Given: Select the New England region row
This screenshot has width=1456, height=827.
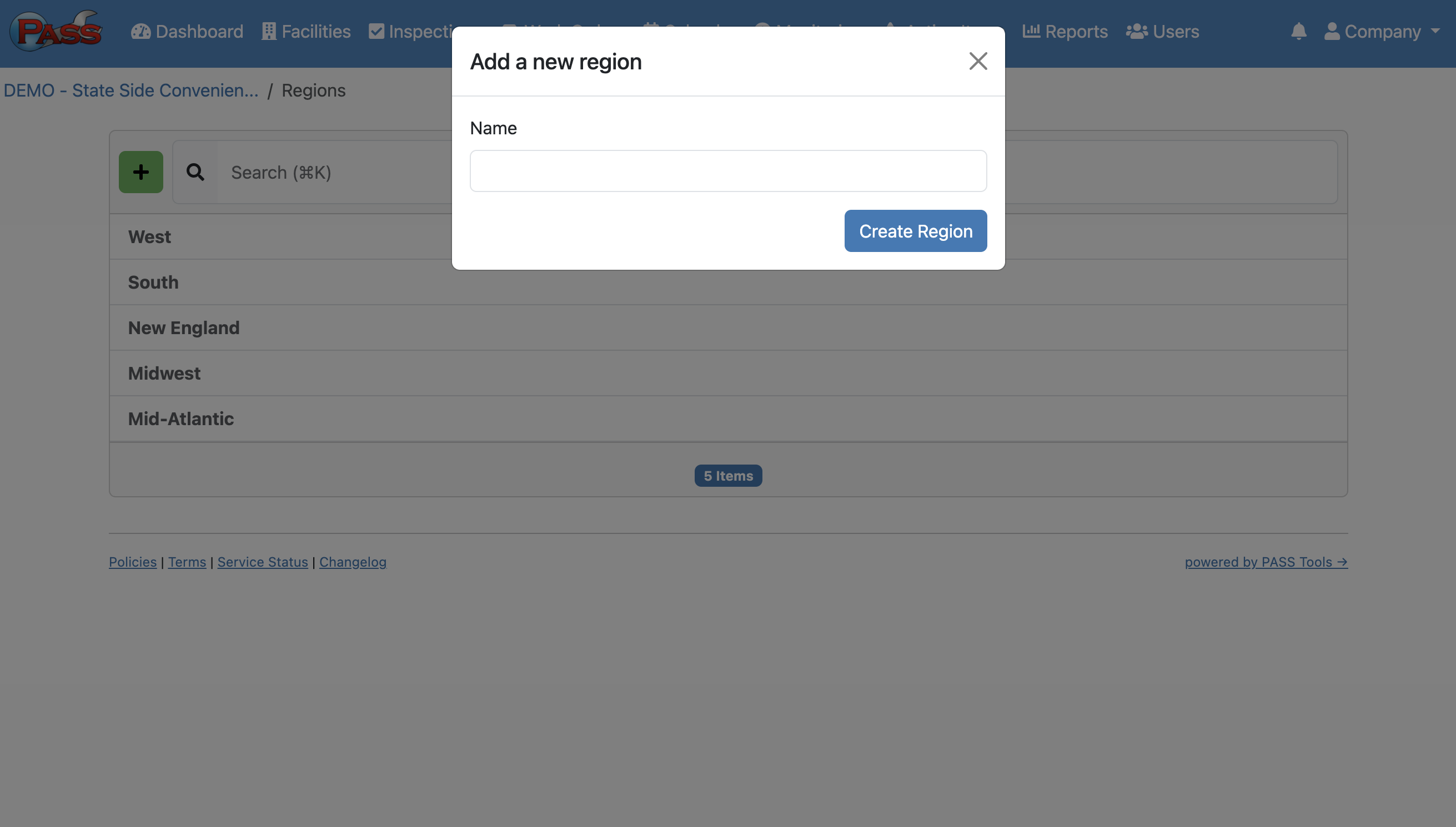Looking at the screenshot, I should coord(727,327).
